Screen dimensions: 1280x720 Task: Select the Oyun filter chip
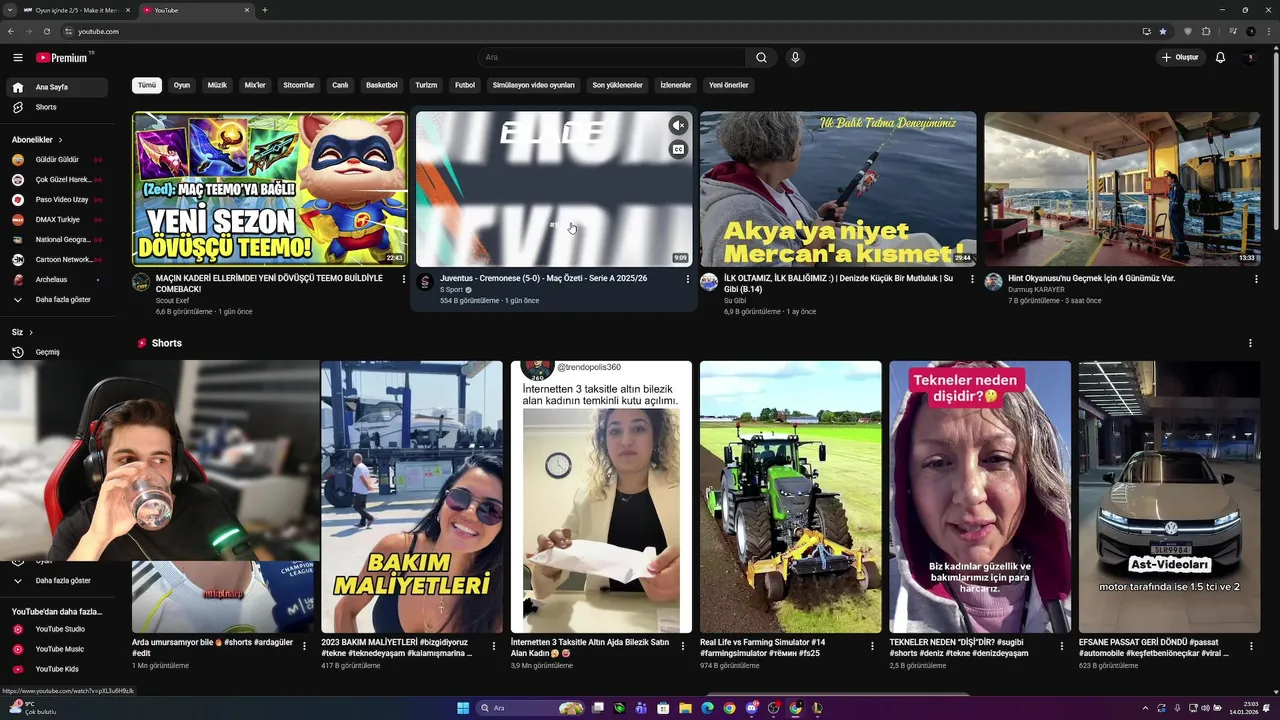(x=182, y=85)
